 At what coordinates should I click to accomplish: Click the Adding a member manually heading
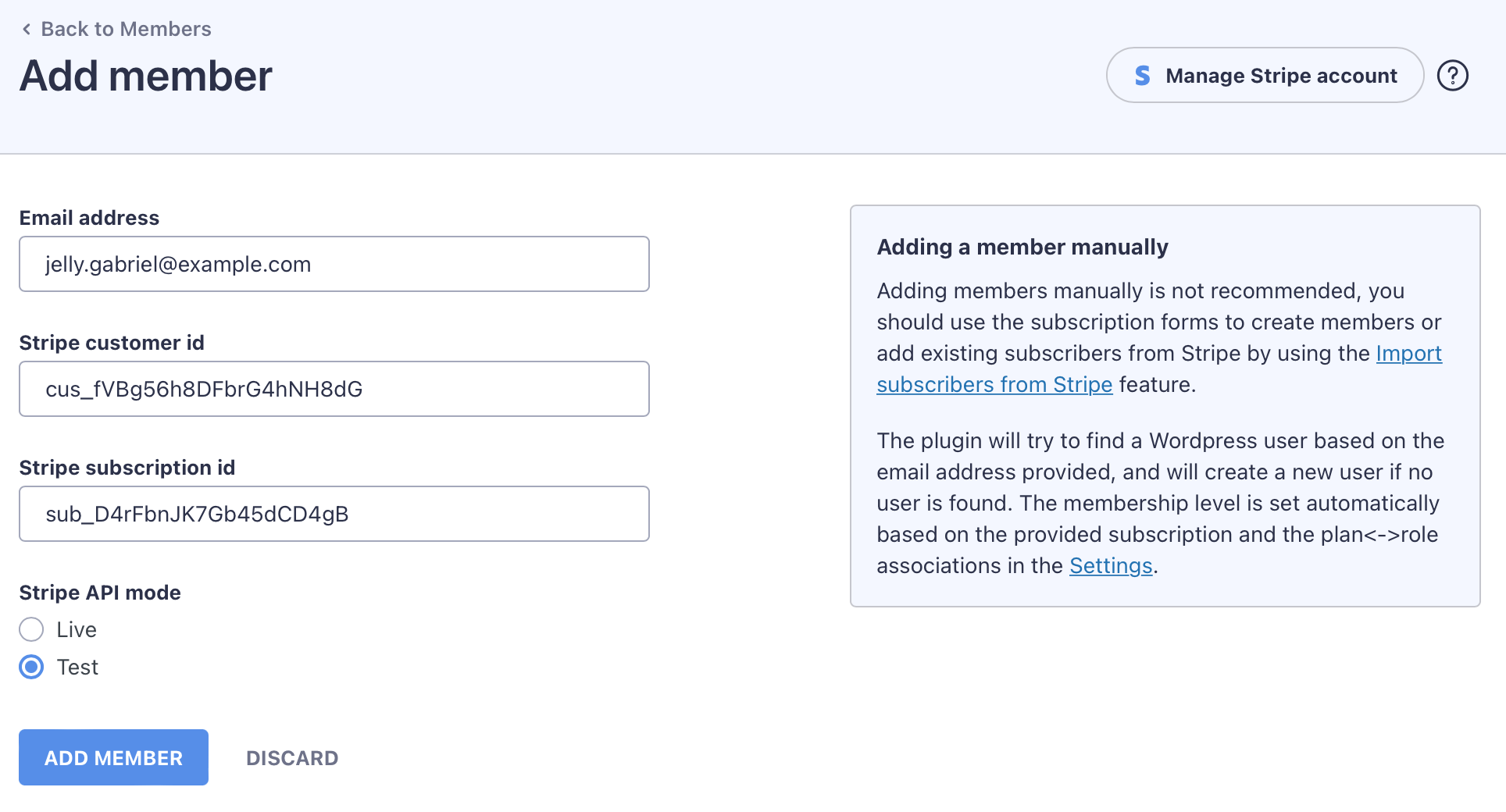click(1022, 248)
